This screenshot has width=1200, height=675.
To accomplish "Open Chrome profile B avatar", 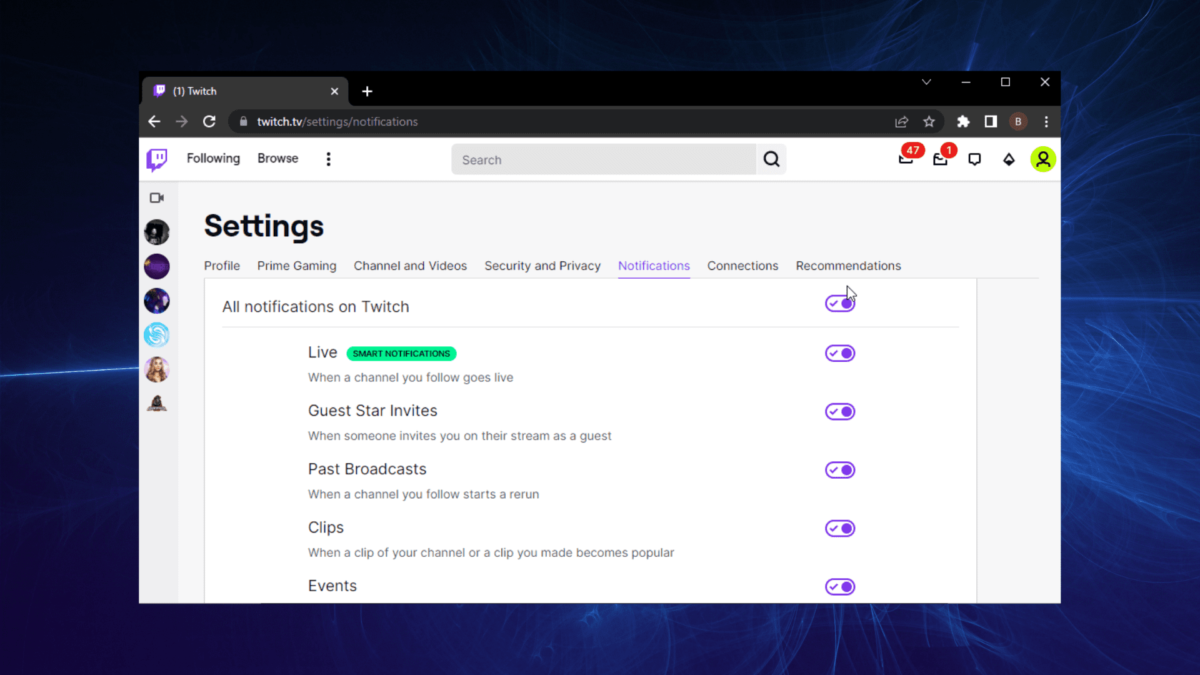I will click(x=1018, y=122).
